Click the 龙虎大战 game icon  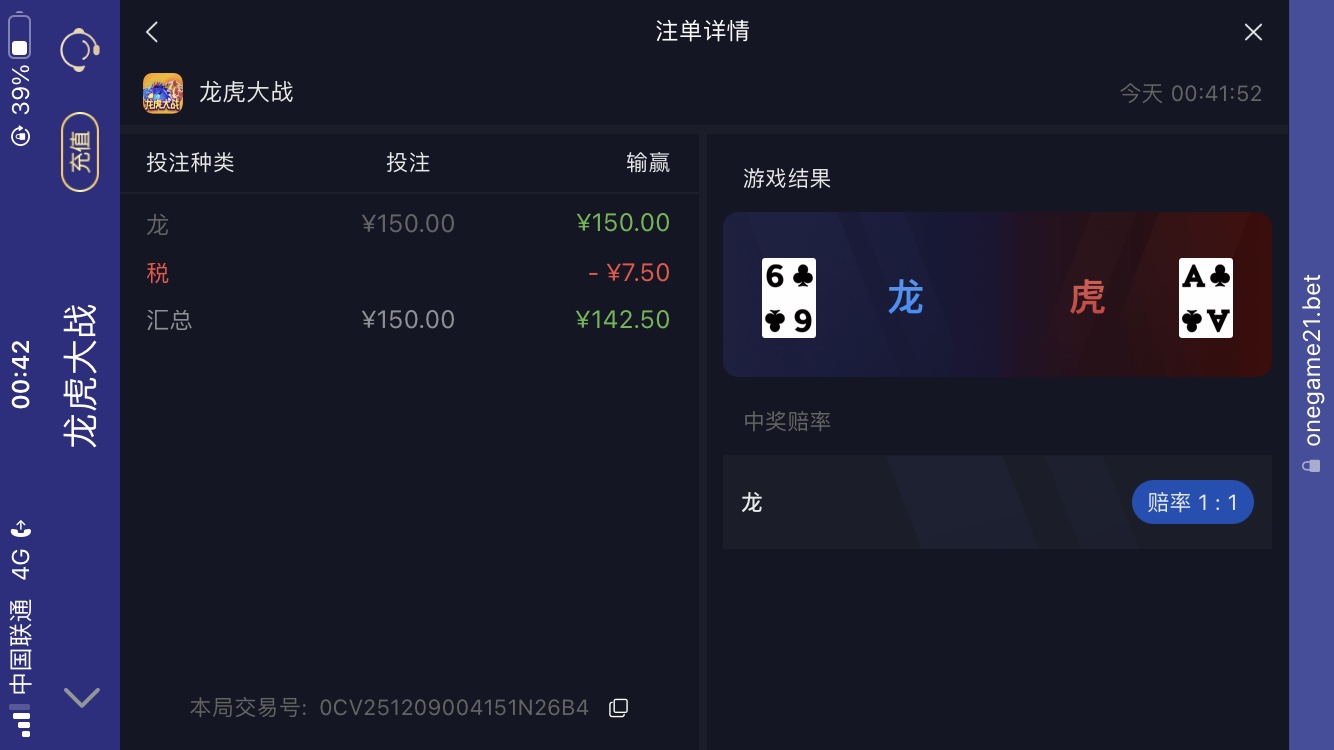tap(163, 93)
